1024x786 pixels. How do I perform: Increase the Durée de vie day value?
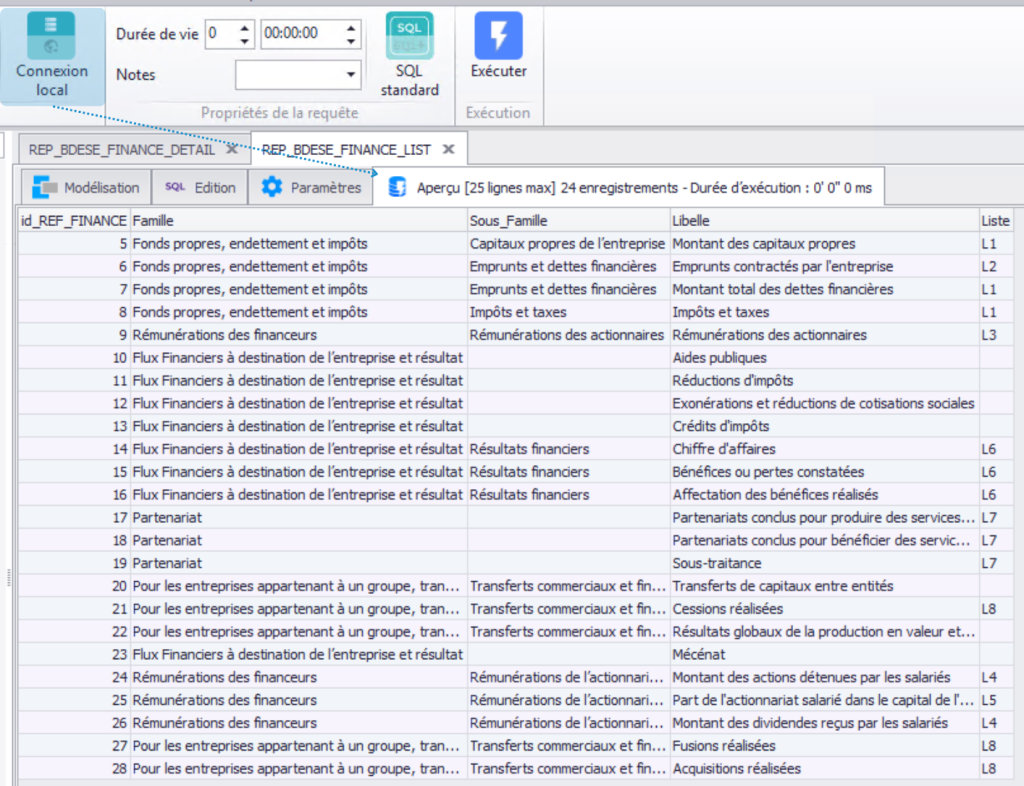(x=244, y=27)
